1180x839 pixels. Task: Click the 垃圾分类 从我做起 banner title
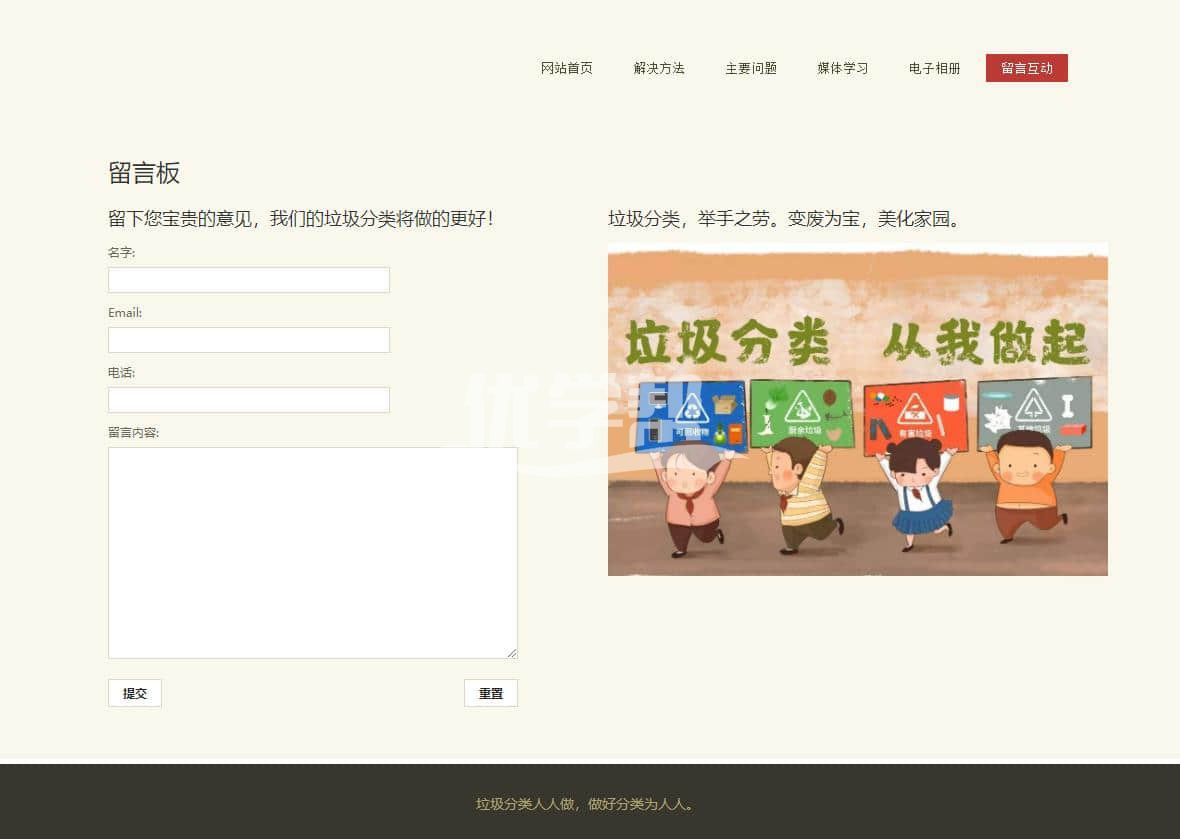tap(857, 343)
